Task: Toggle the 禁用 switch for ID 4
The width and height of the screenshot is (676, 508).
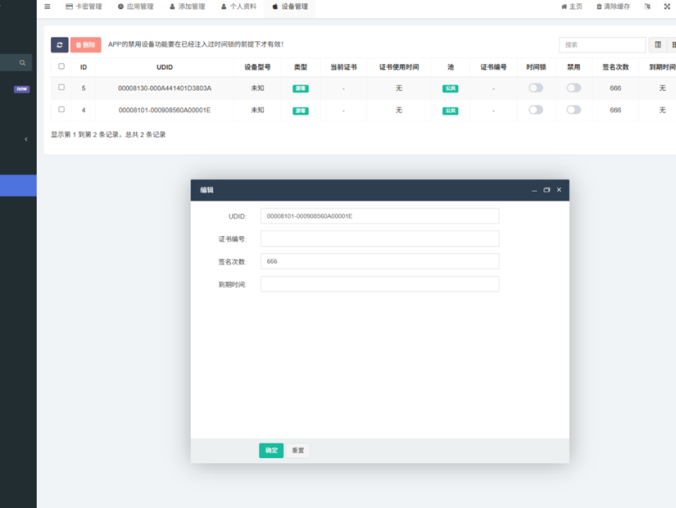Action: point(573,110)
